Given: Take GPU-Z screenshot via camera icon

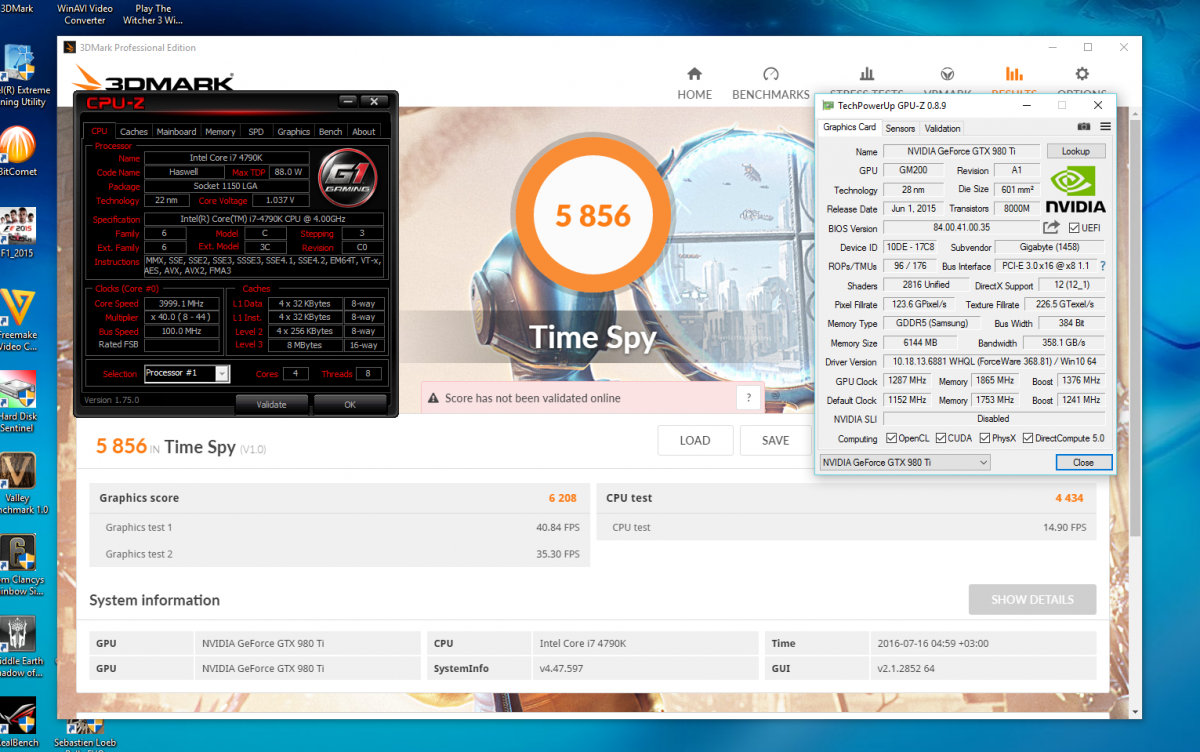Looking at the screenshot, I should pos(1084,127).
